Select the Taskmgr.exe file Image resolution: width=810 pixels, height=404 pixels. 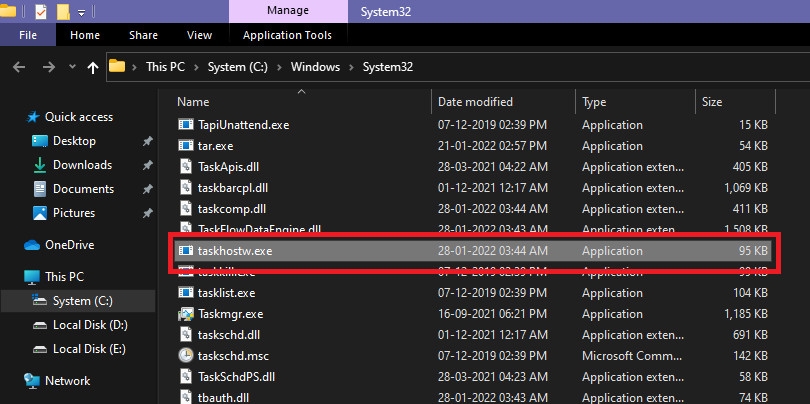tap(230, 314)
